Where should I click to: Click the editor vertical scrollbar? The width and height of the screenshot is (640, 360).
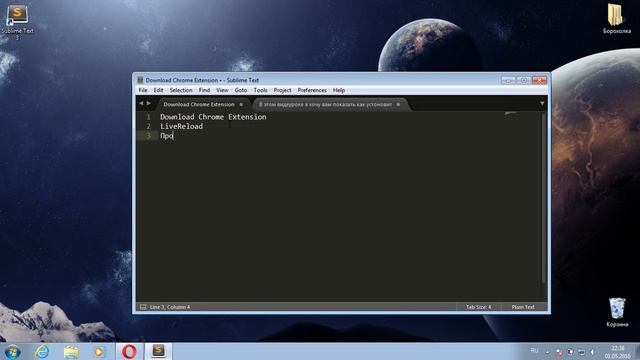(x=543, y=198)
